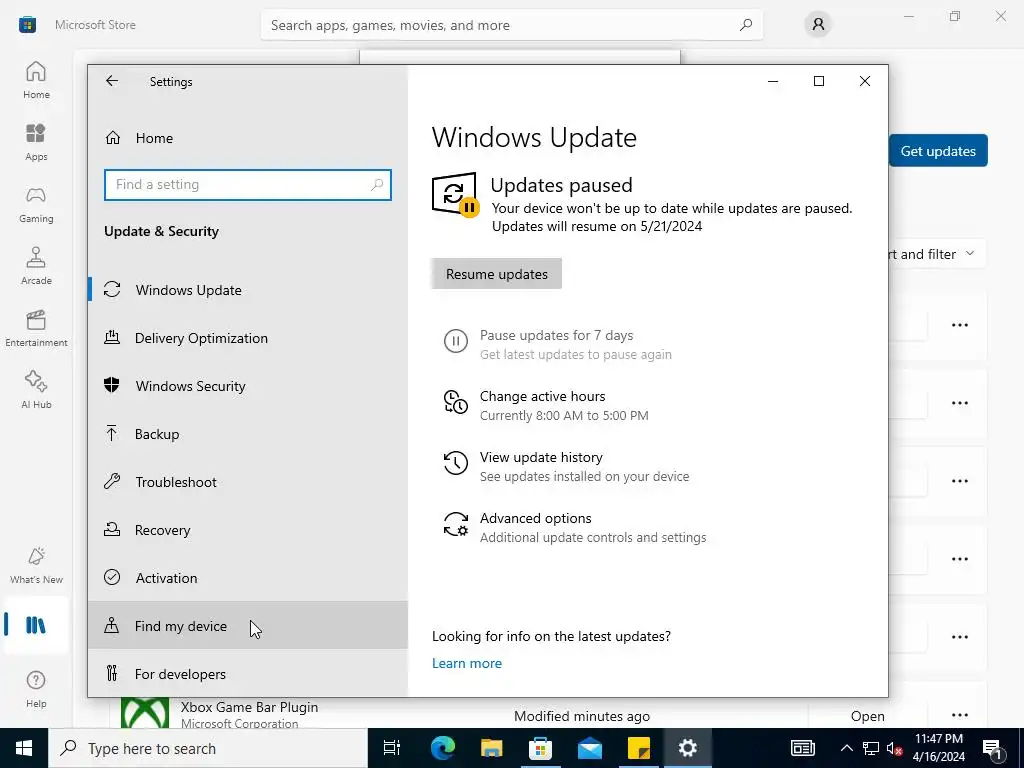Click Open for Xbox Game Bar Plugin
This screenshot has width=1024, height=768.
pyautogui.click(x=867, y=716)
